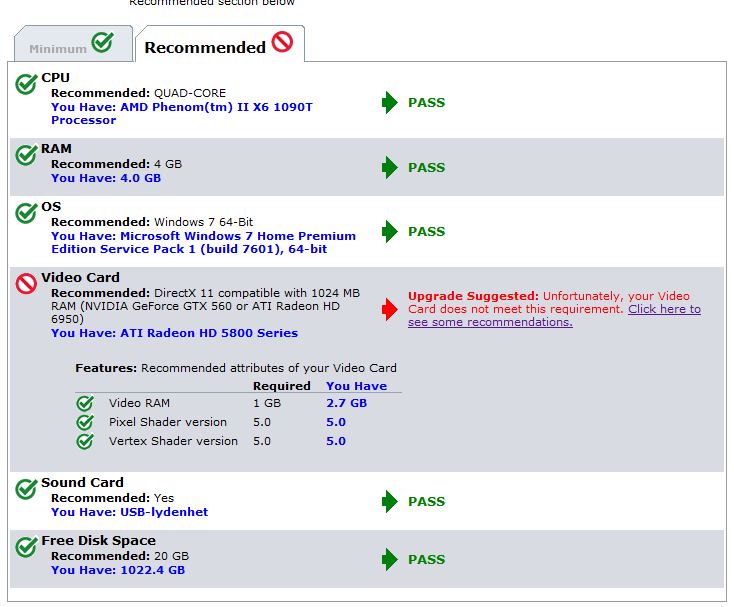734x607 pixels.
Task: Click the Vertex Shader version row label
Action: coord(173,441)
